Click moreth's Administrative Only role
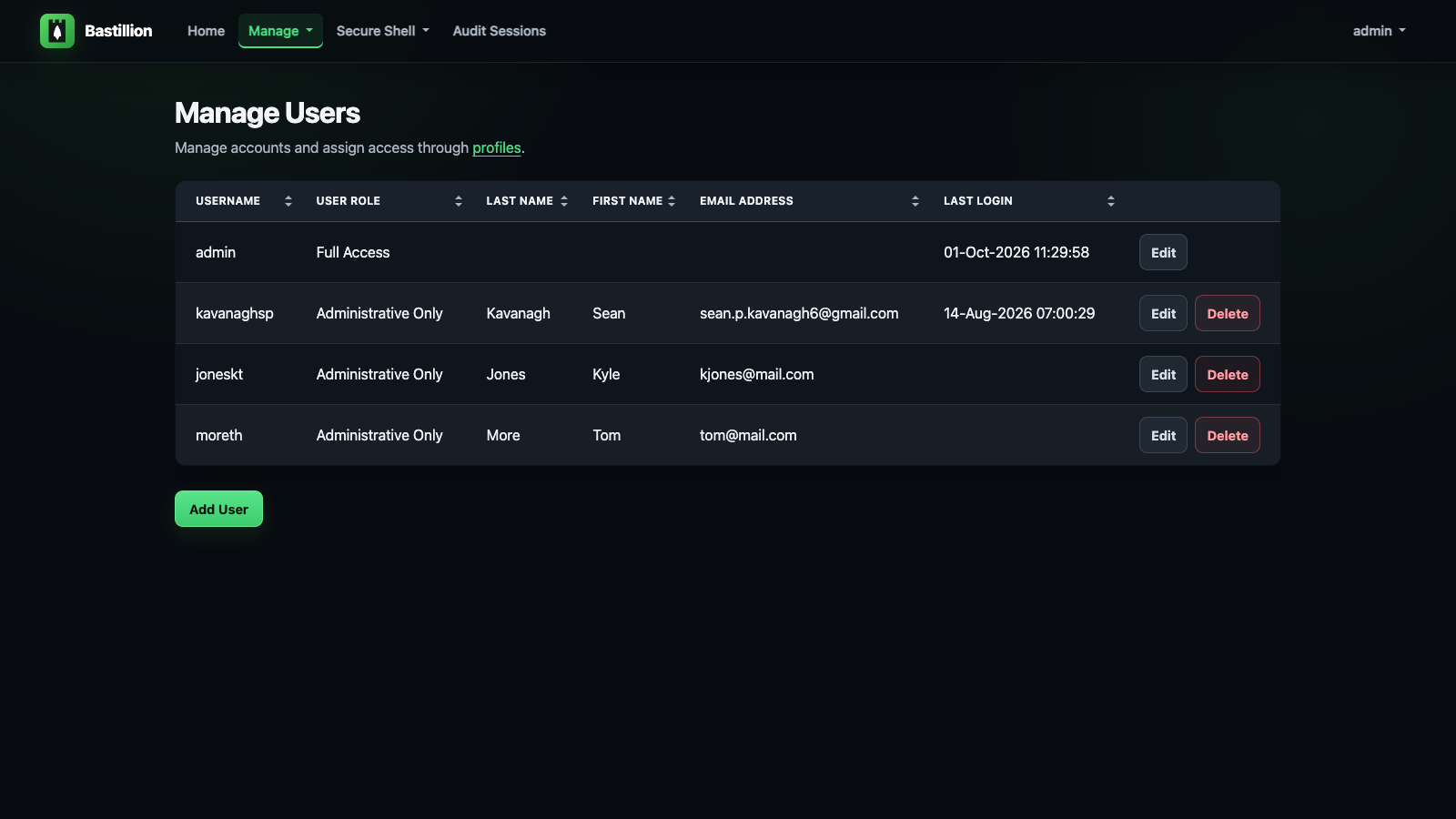 (x=379, y=435)
